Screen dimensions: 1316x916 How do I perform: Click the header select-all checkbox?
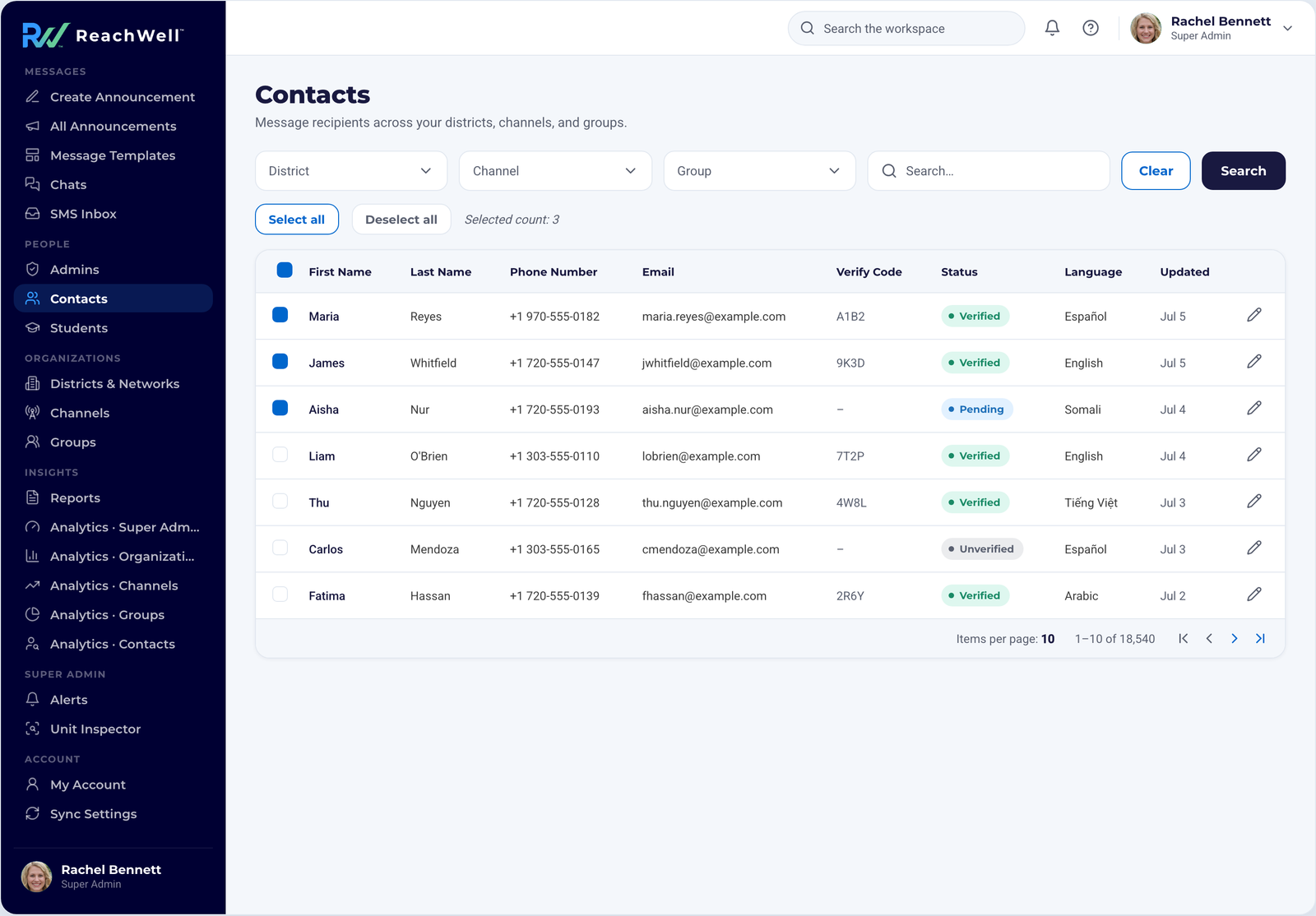tap(285, 271)
